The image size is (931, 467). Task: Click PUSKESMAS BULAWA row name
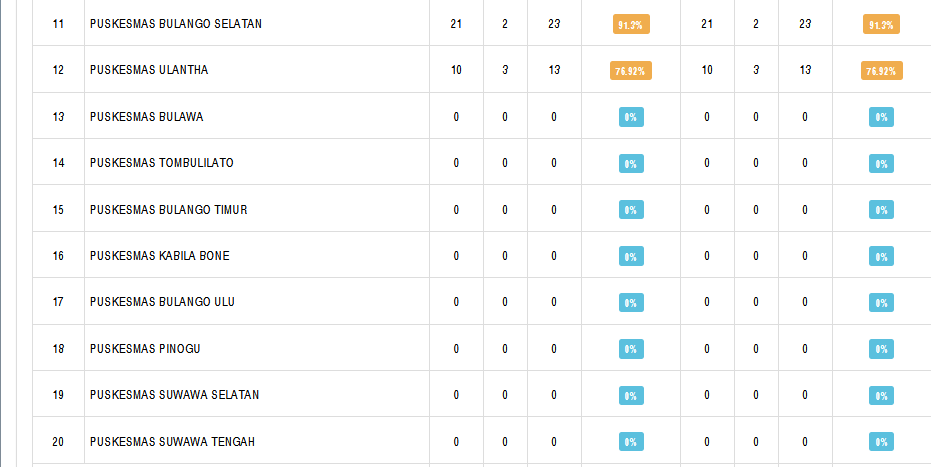coord(147,117)
